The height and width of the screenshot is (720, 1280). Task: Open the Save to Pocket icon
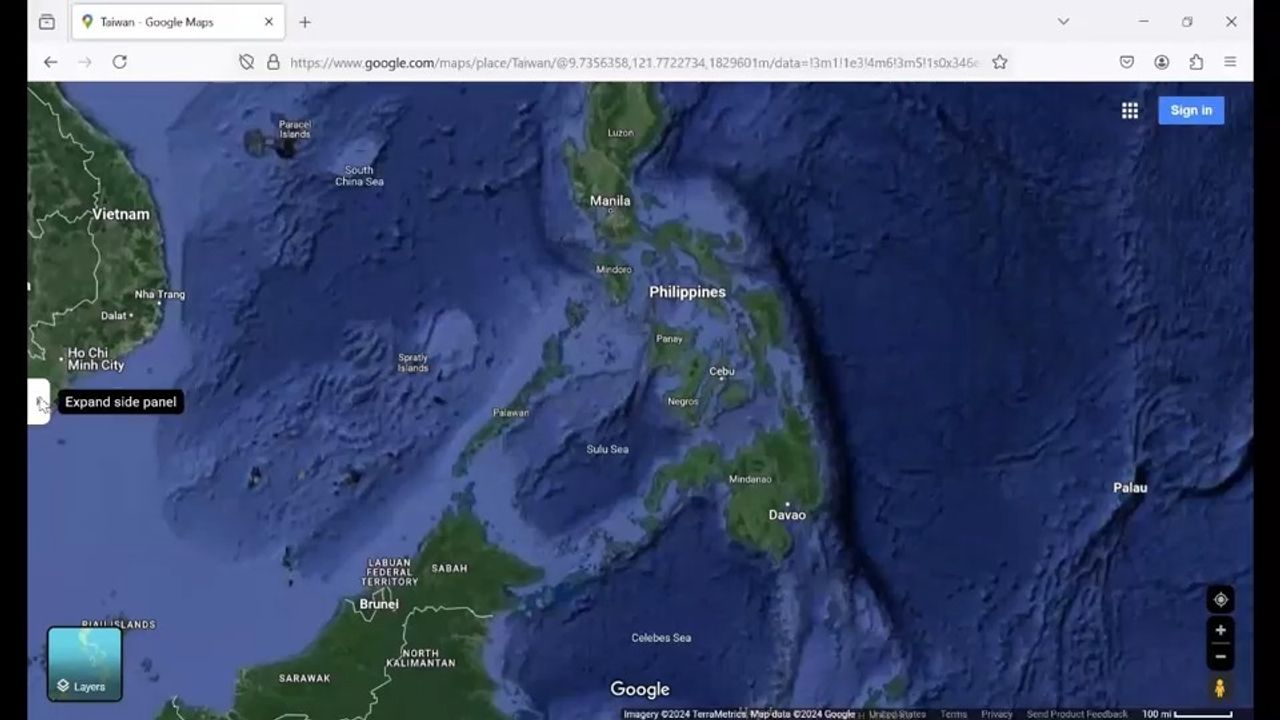pyautogui.click(x=1126, y=62)
